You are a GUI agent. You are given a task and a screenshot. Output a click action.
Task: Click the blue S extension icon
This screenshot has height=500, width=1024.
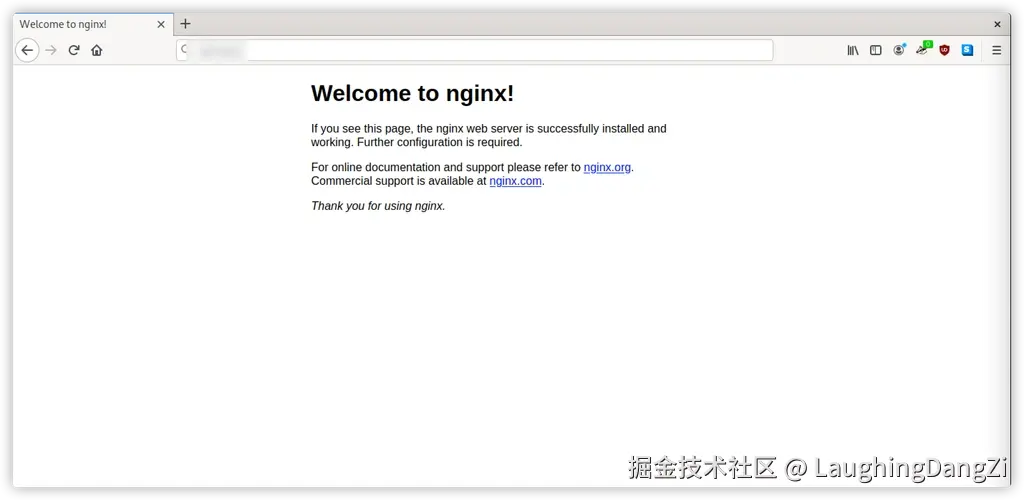click(x=967, y=50)
